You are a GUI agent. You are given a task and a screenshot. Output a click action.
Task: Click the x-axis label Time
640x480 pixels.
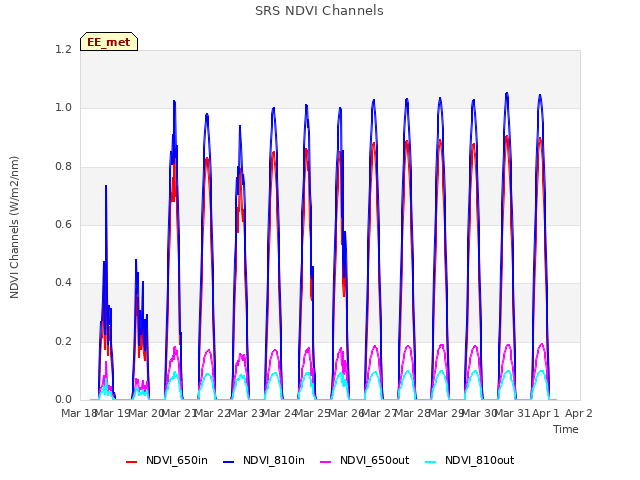tap(566, 429)
